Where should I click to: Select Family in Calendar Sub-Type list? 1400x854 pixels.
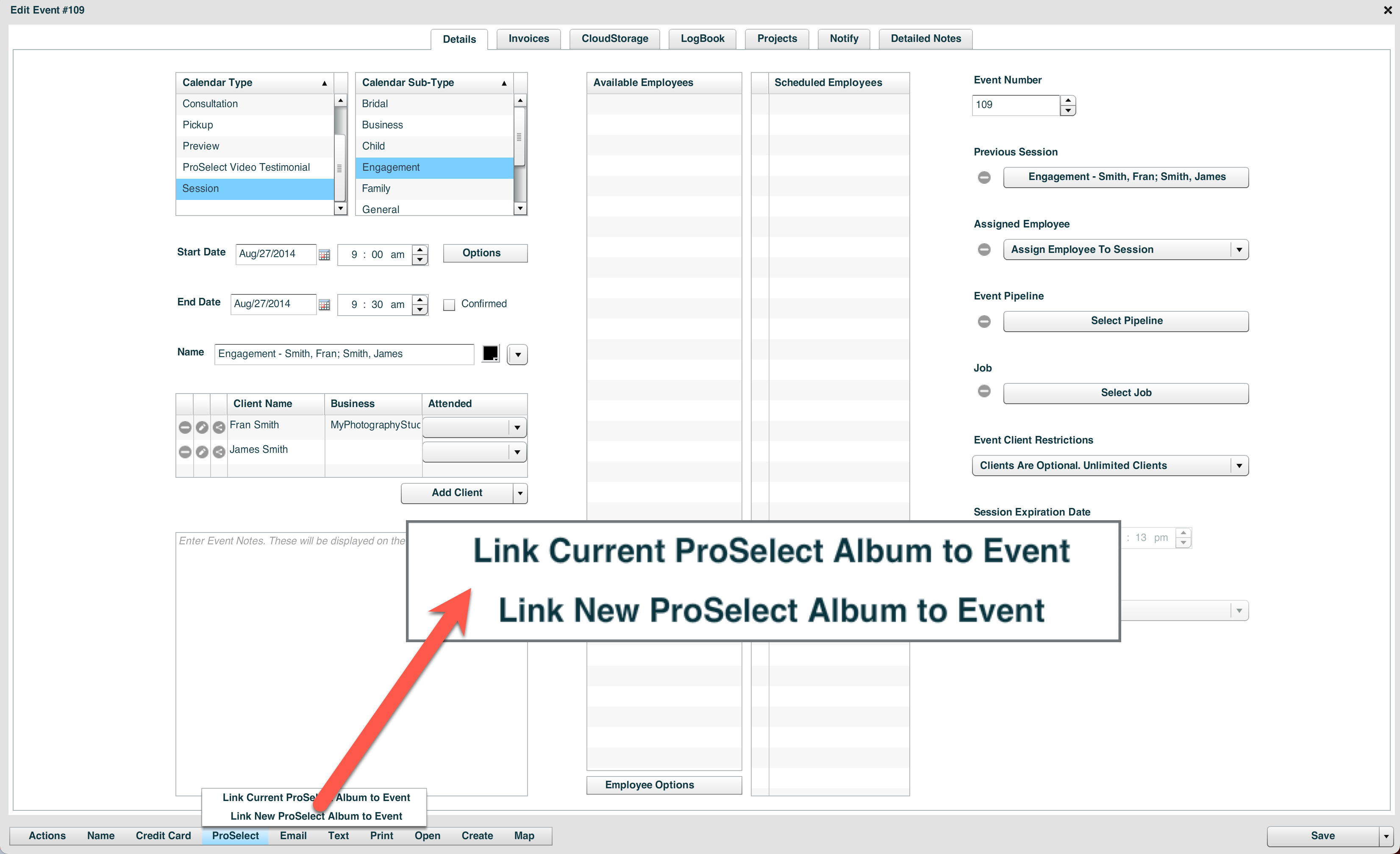tap(376, 188)
